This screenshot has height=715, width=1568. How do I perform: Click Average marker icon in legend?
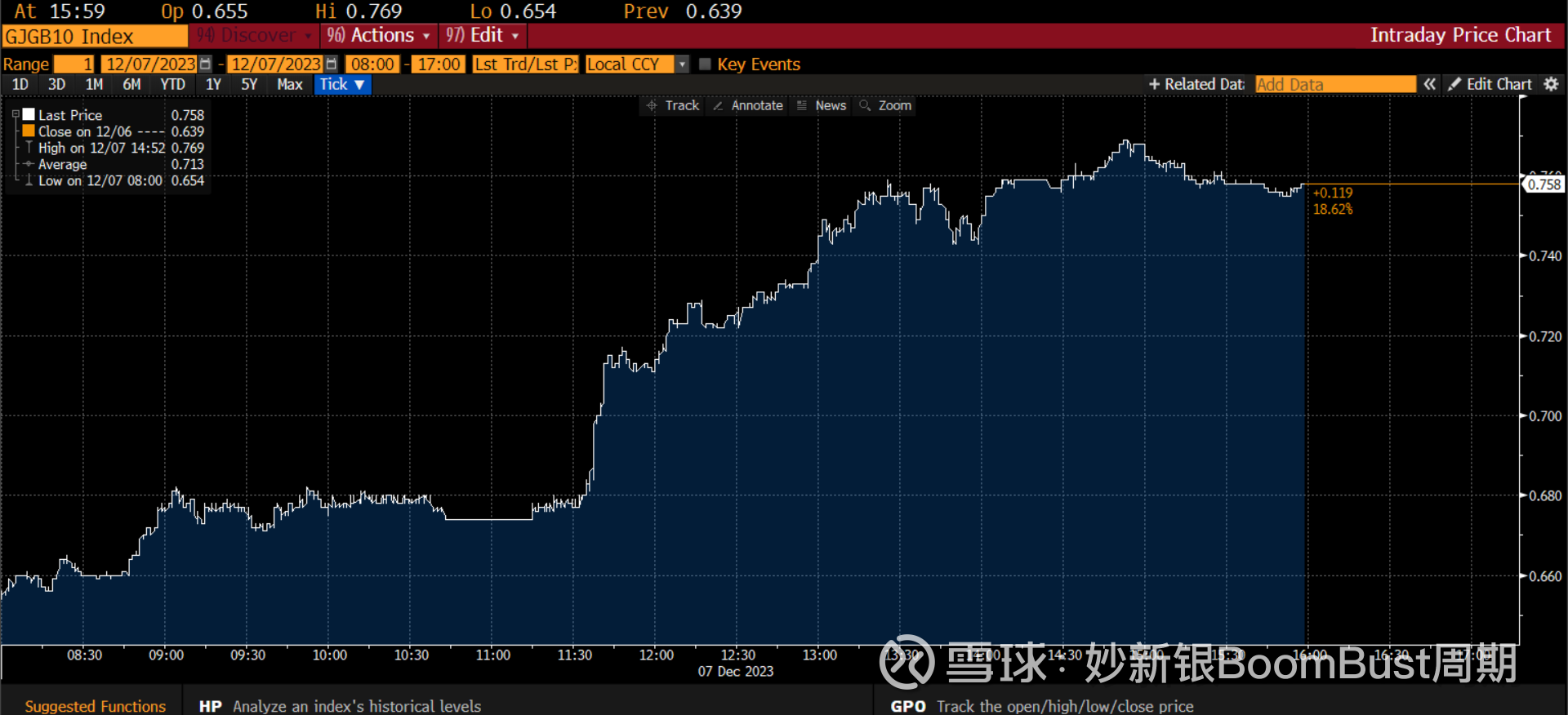[29, 164]
